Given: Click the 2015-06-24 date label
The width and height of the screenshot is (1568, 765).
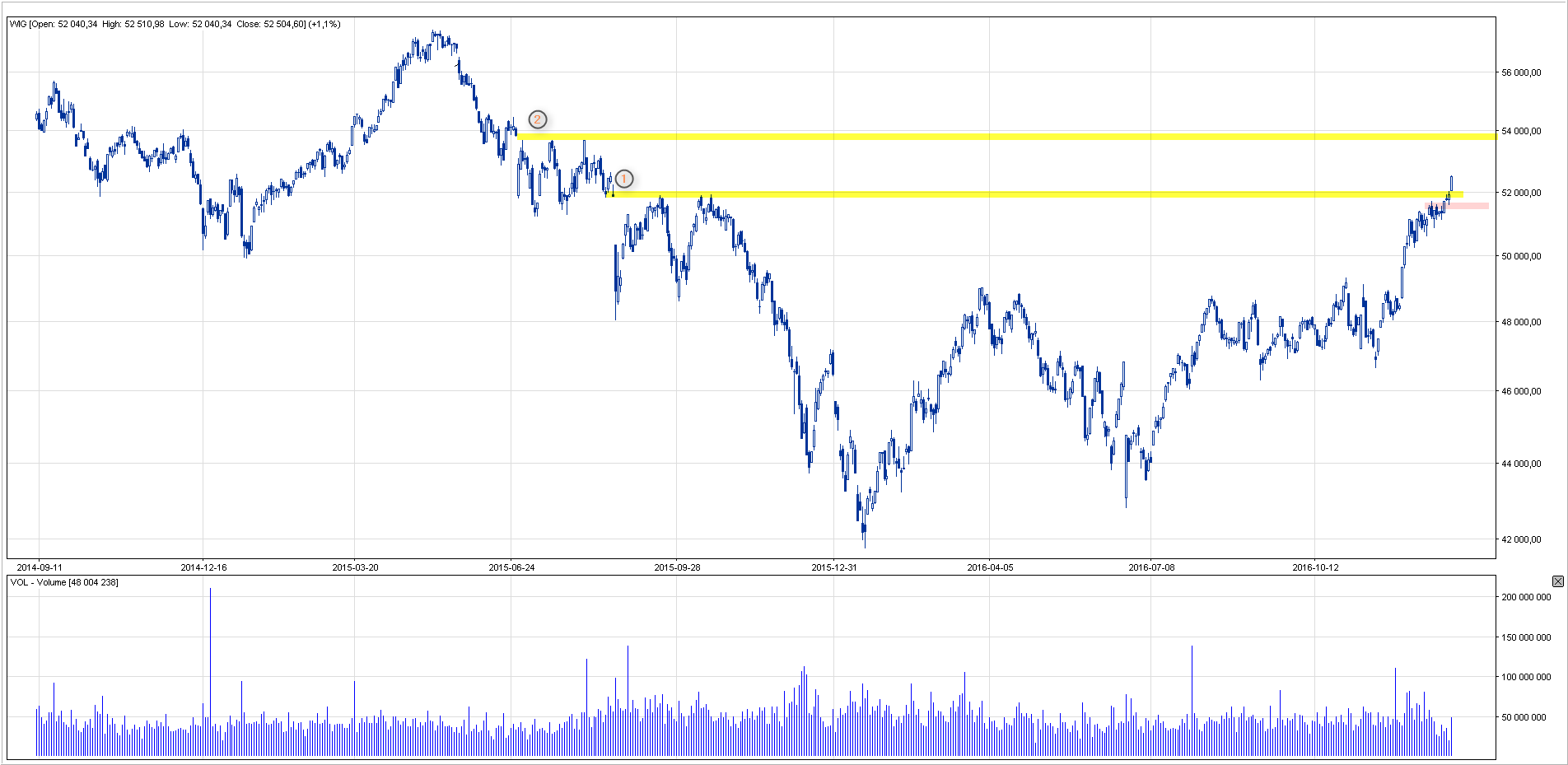Looking at the screenshot, I should (511, 567).
